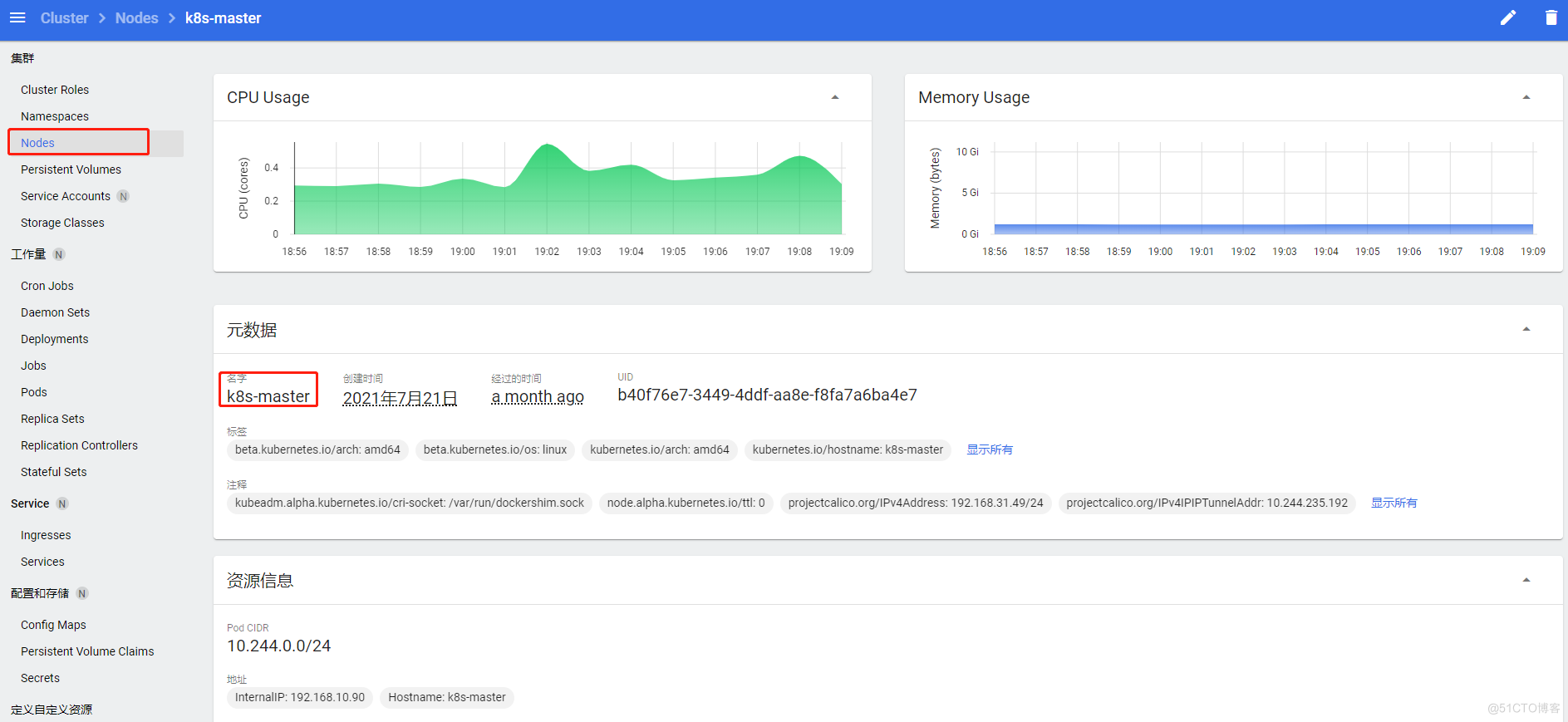The width and height of the screenshot is (1568, 722).
Task: Open Replica Sets in sidebar
Action: [52, 419]
